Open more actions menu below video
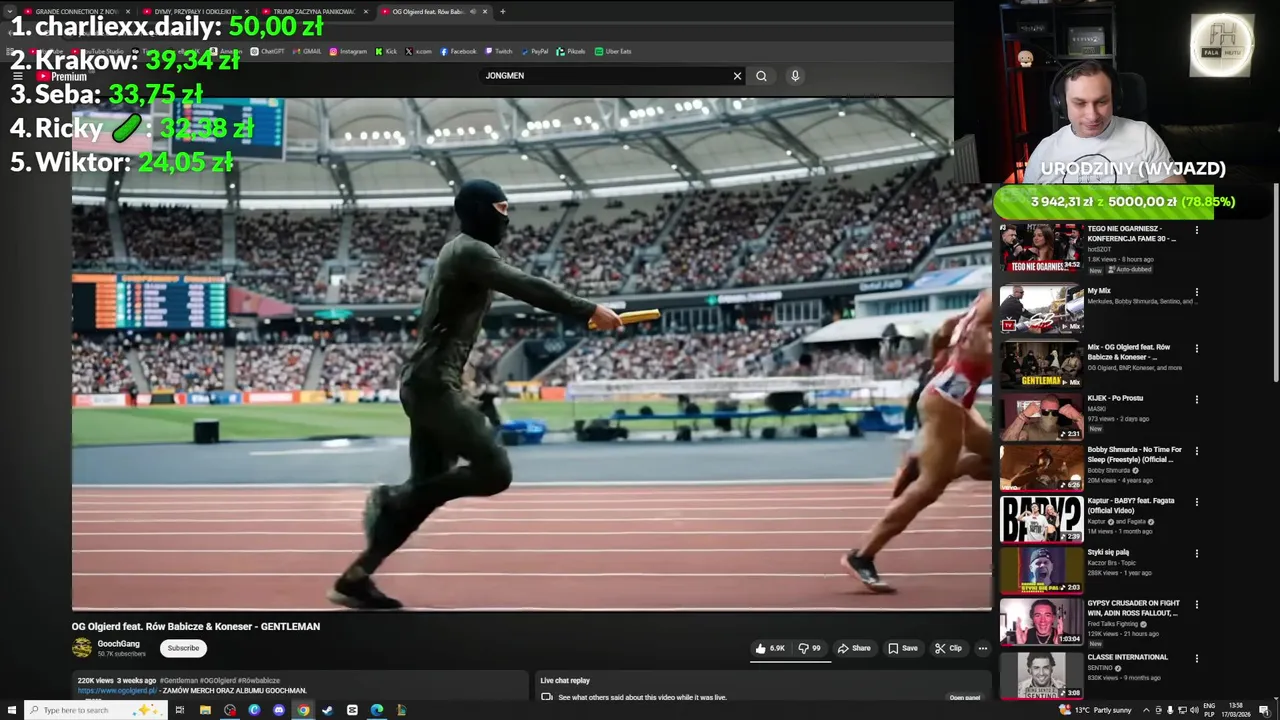Viewport: 1280px width, 720px height. (x=982, y=648)
